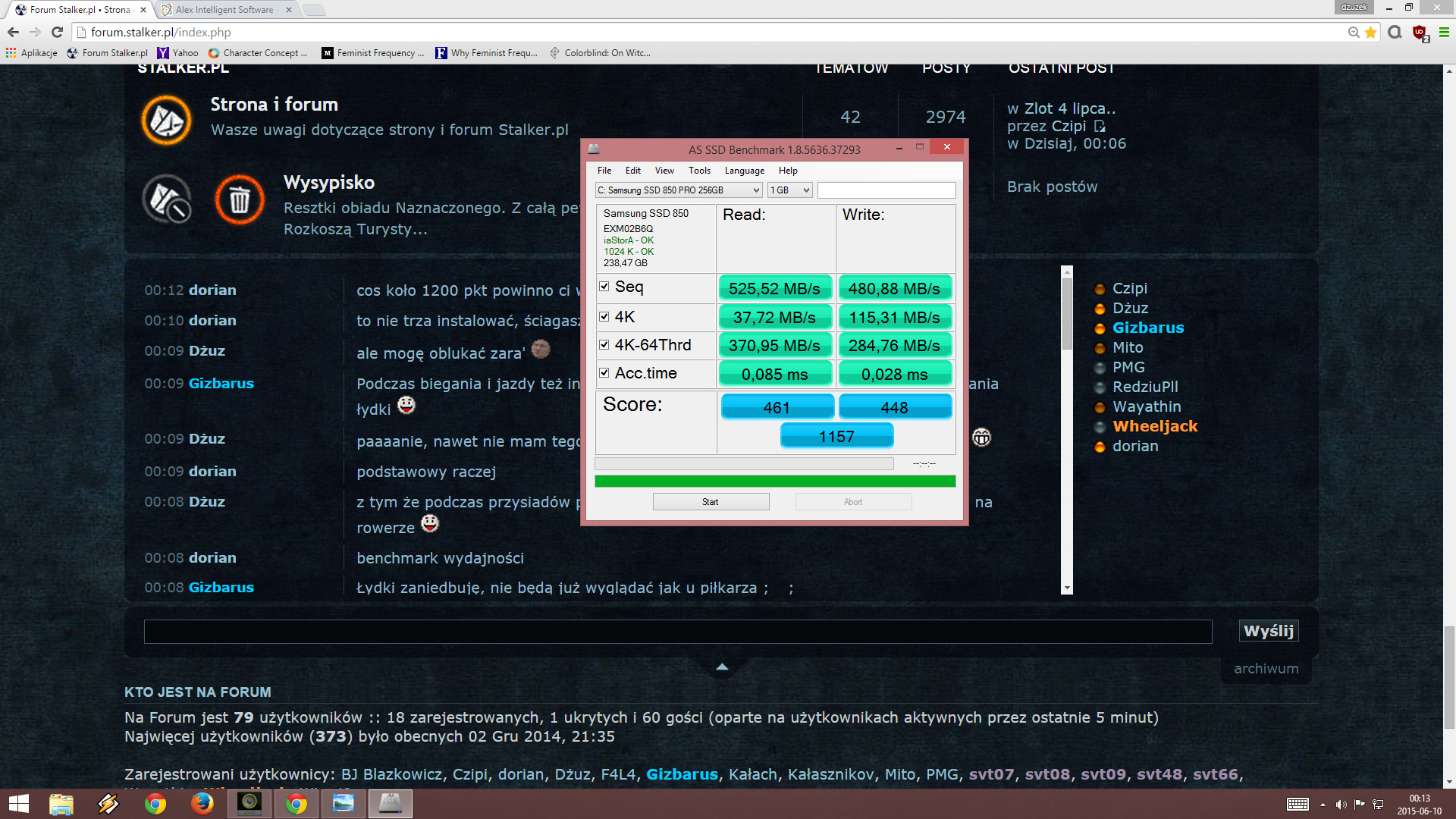This screenshot has width=1456, height=819.
Task: Switch to the active Chrome taskbar window
Action: point(297,804)
